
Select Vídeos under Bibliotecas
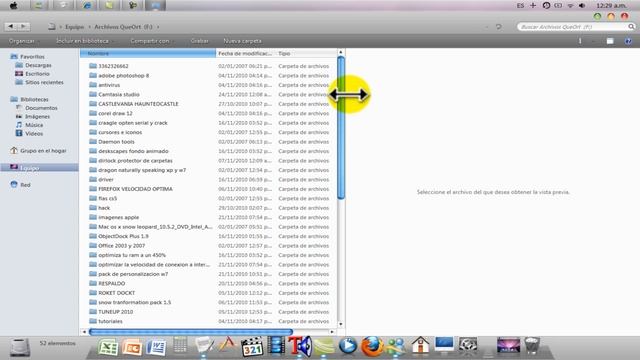tap(34, 134)
